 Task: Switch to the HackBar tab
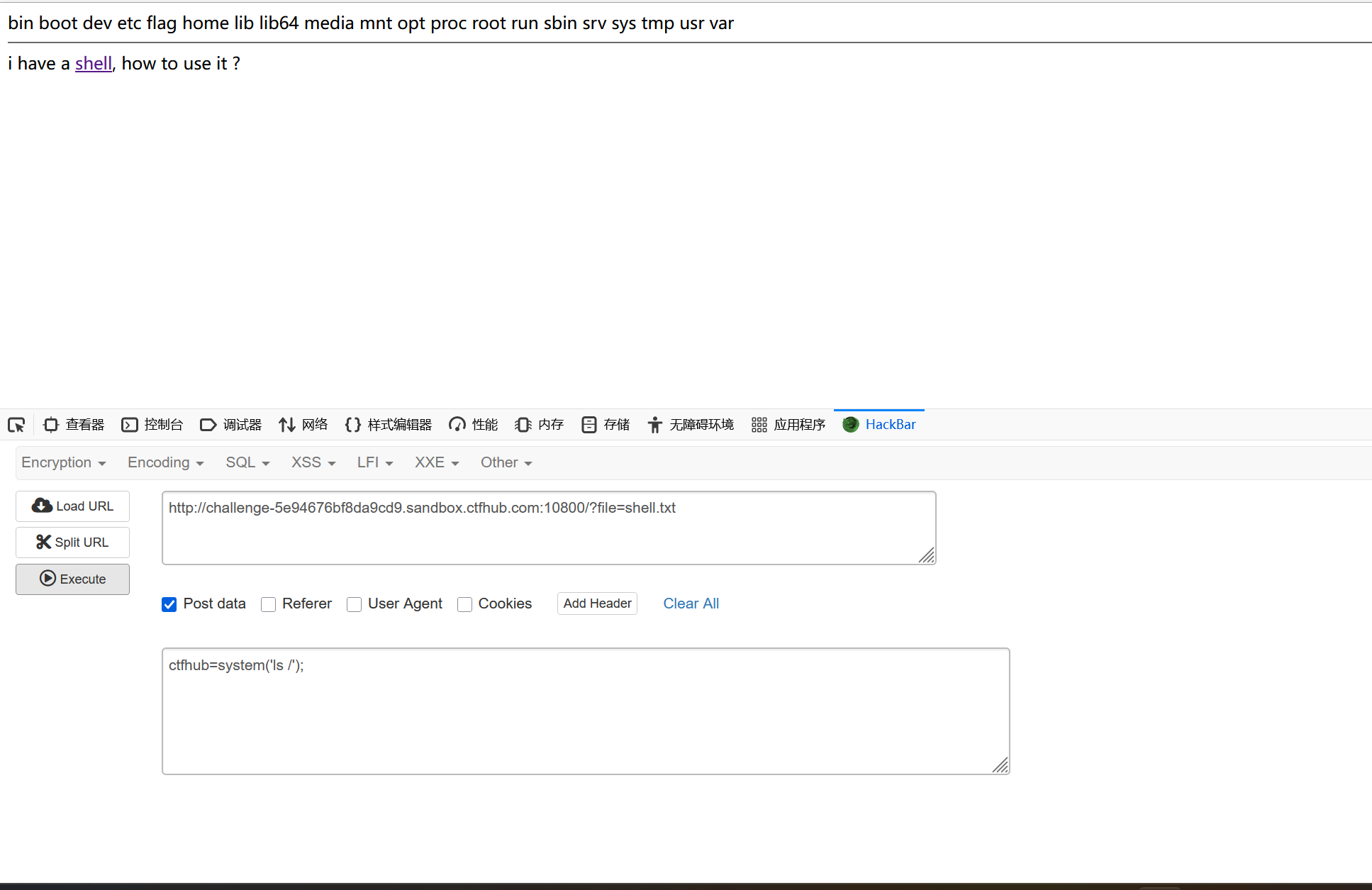point(879,425)
